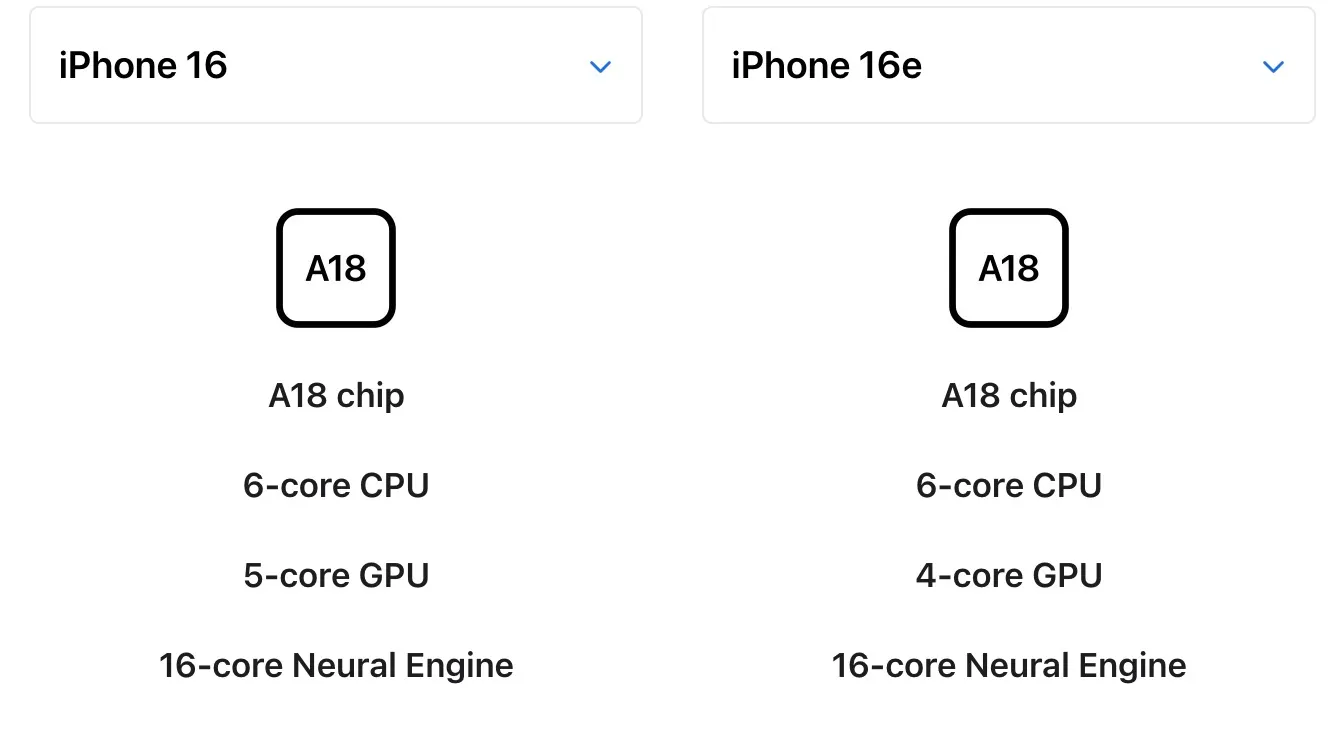Click "A18" lettering inside the right chip graphic
This screenshot has width=1328, height=736.
(1009, 269)
